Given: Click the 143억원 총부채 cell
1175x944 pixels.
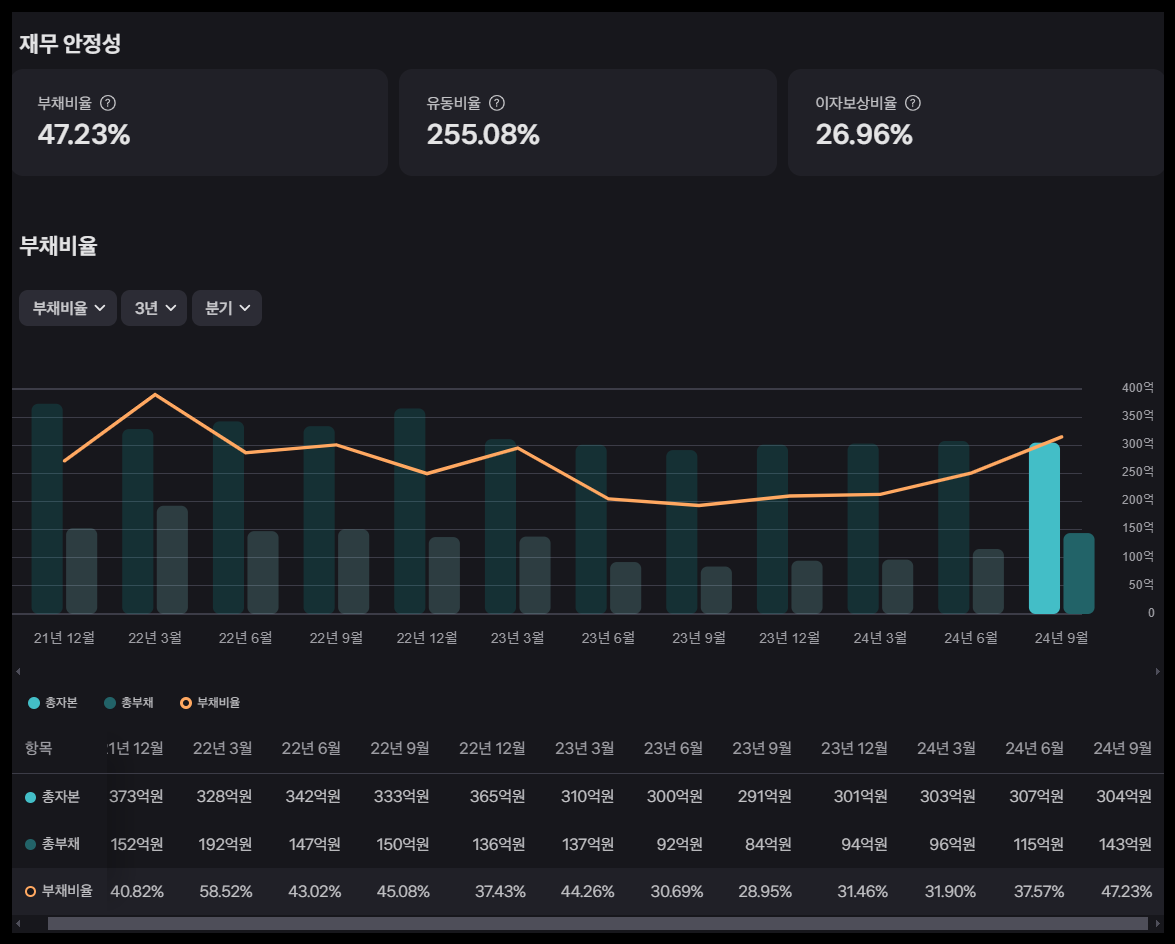Looking at the screenshot, I should 1126,844.
